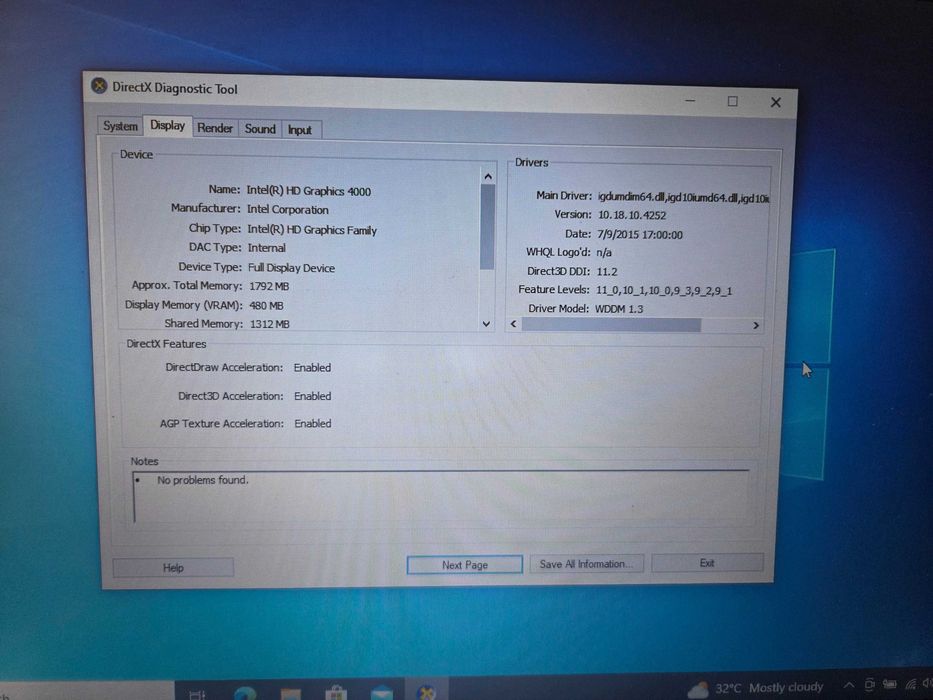Click the Feature Levels value list
Screen dimensions: 933x700
pyautogui.click(x=664, y=290)
